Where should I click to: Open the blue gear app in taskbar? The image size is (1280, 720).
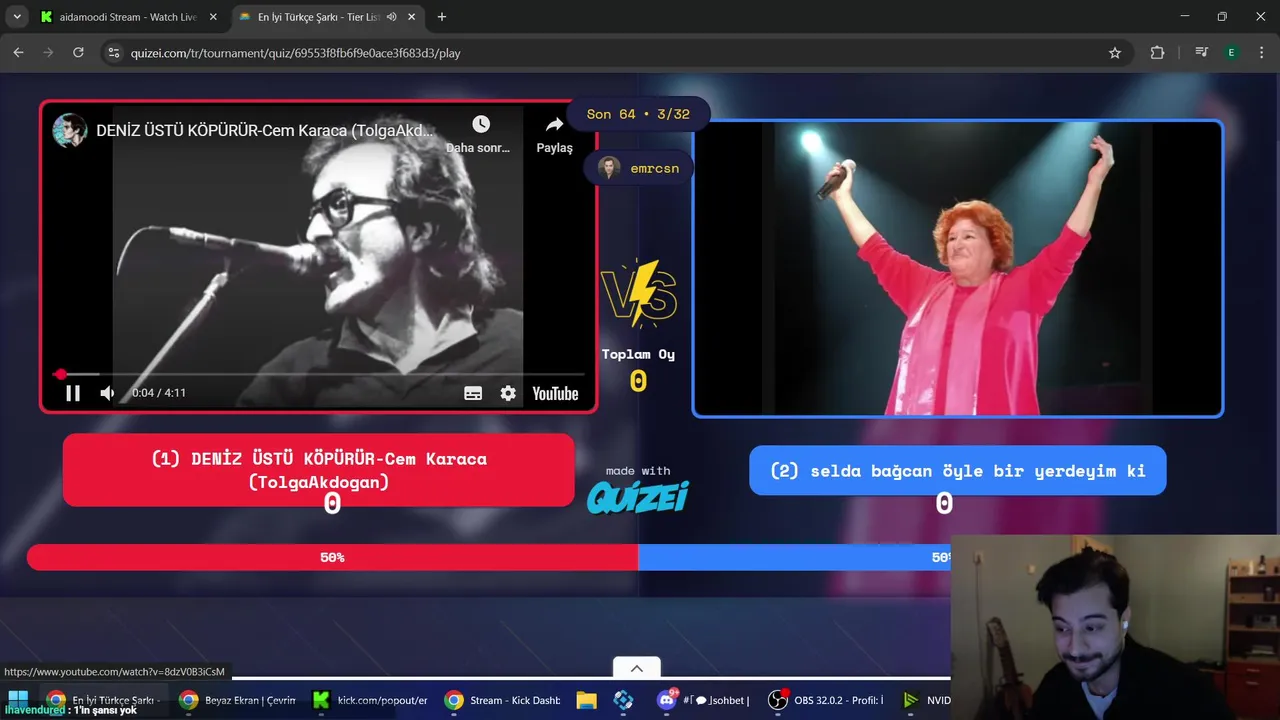click(623, 700)
